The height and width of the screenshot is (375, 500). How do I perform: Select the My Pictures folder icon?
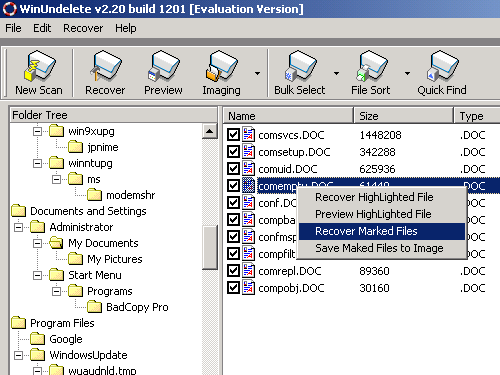point(75,259)
